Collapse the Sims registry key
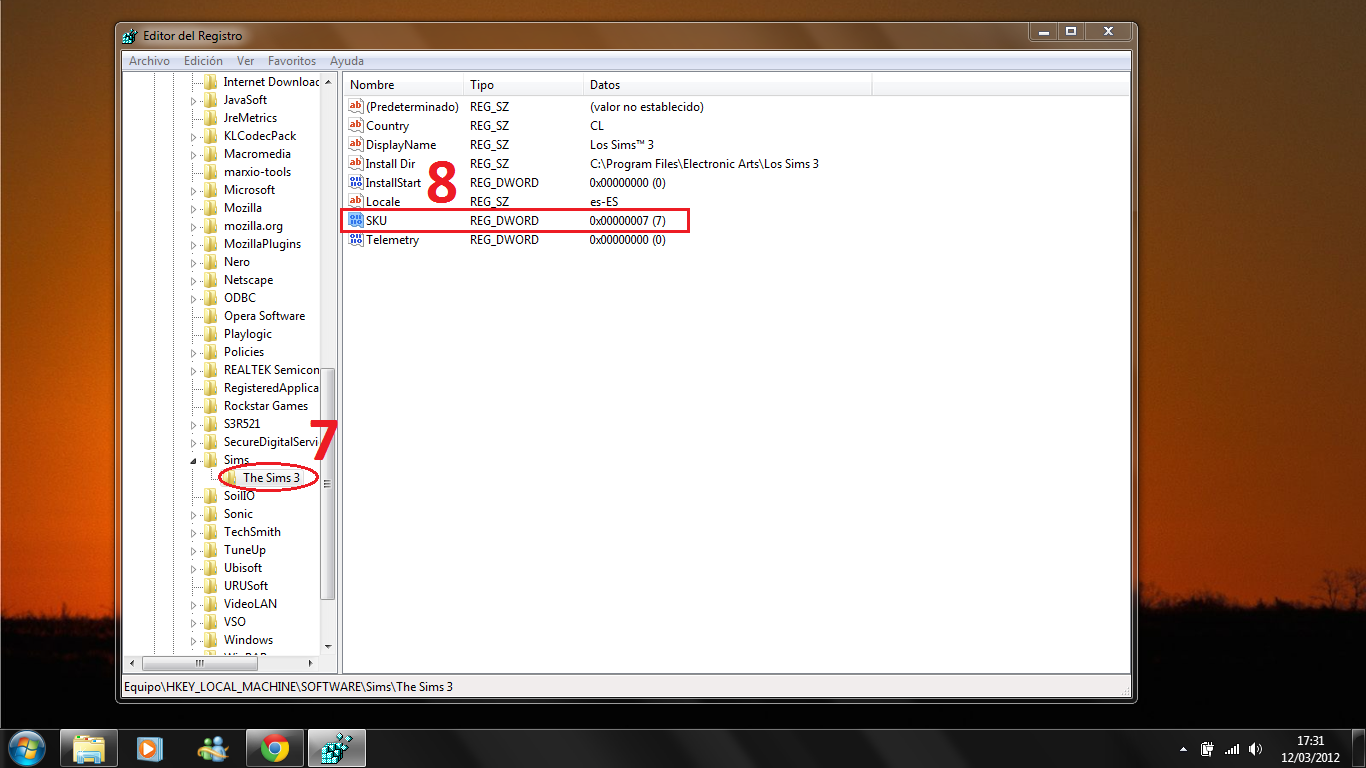 tap(194, 460)
